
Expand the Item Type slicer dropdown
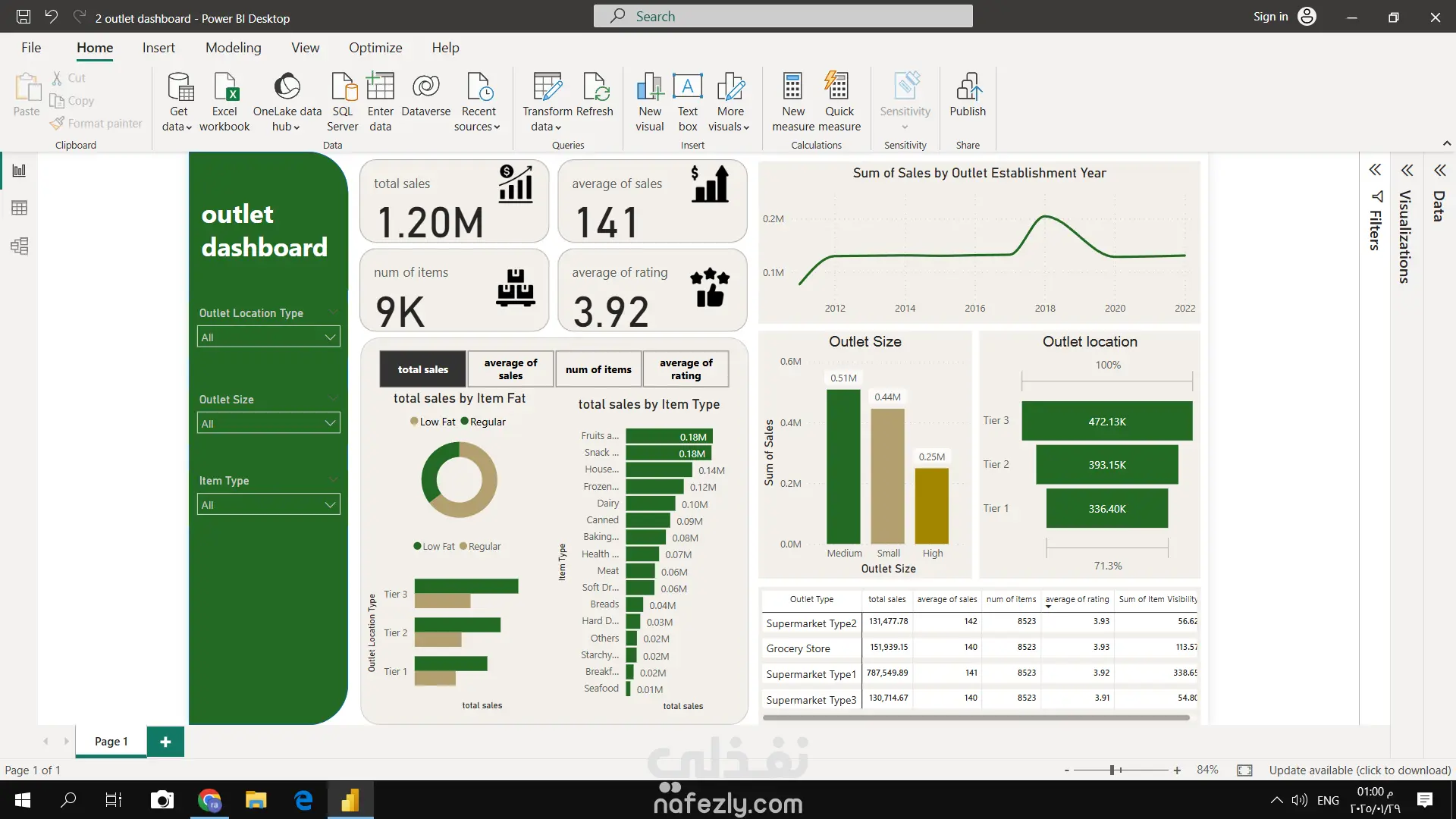[x=330, y=505]
